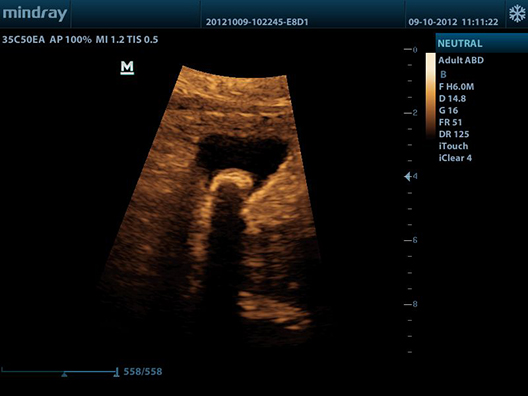This screenshot has height=396, width=528.
Task: Click the M probe orientation marker
Action: point(127,67)
